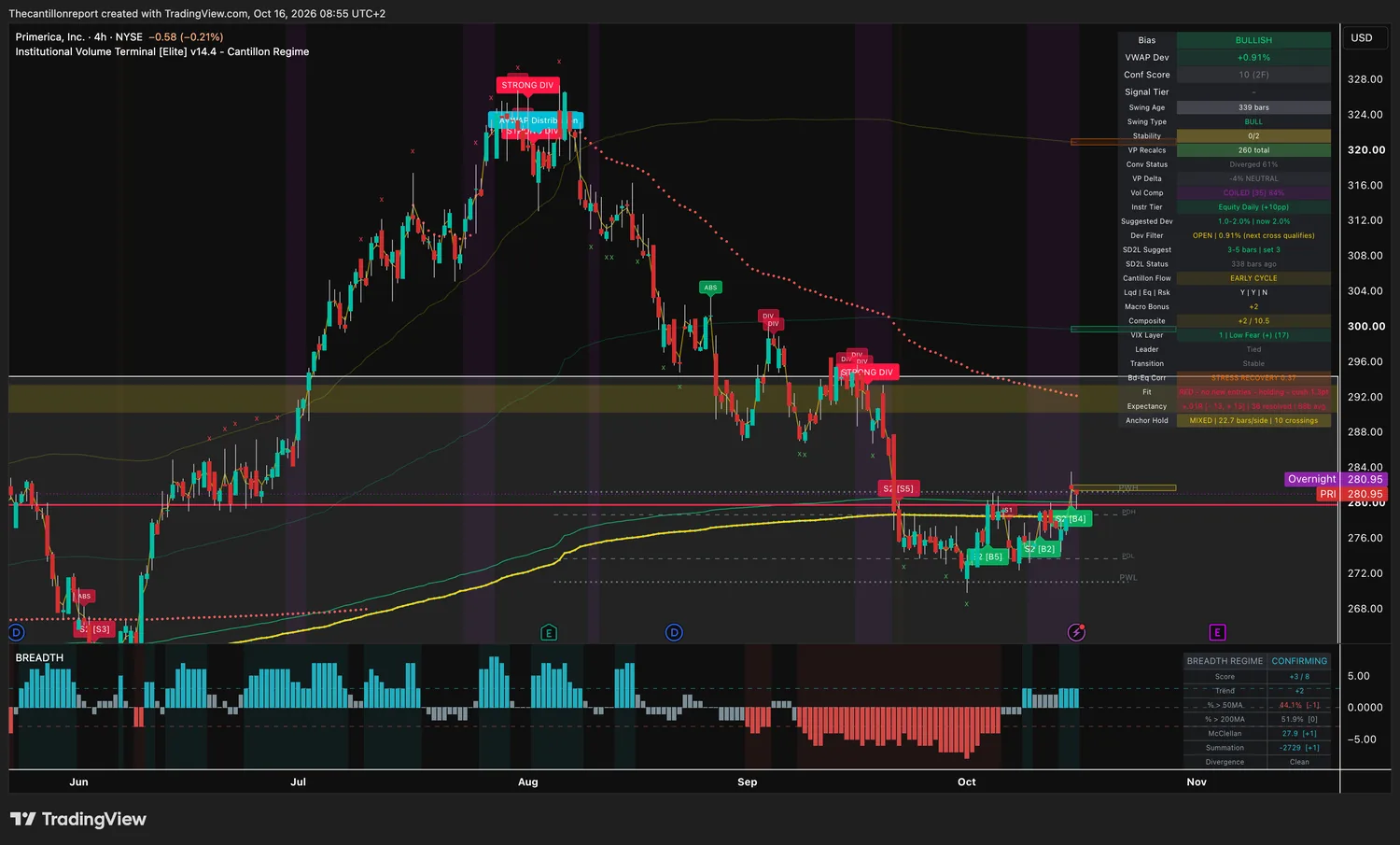Screen dimensions: 1400x845
Task: Click the S2 [B4] green signal label
Action: (x=1071, y=518)
